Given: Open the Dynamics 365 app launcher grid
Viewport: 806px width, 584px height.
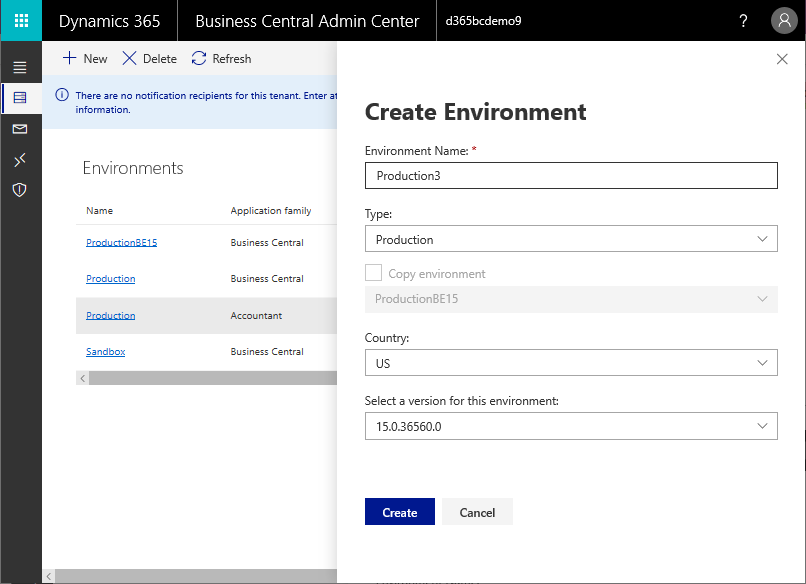Looking at the screenshot, I should pyautogui.click(x=21, y=21).
